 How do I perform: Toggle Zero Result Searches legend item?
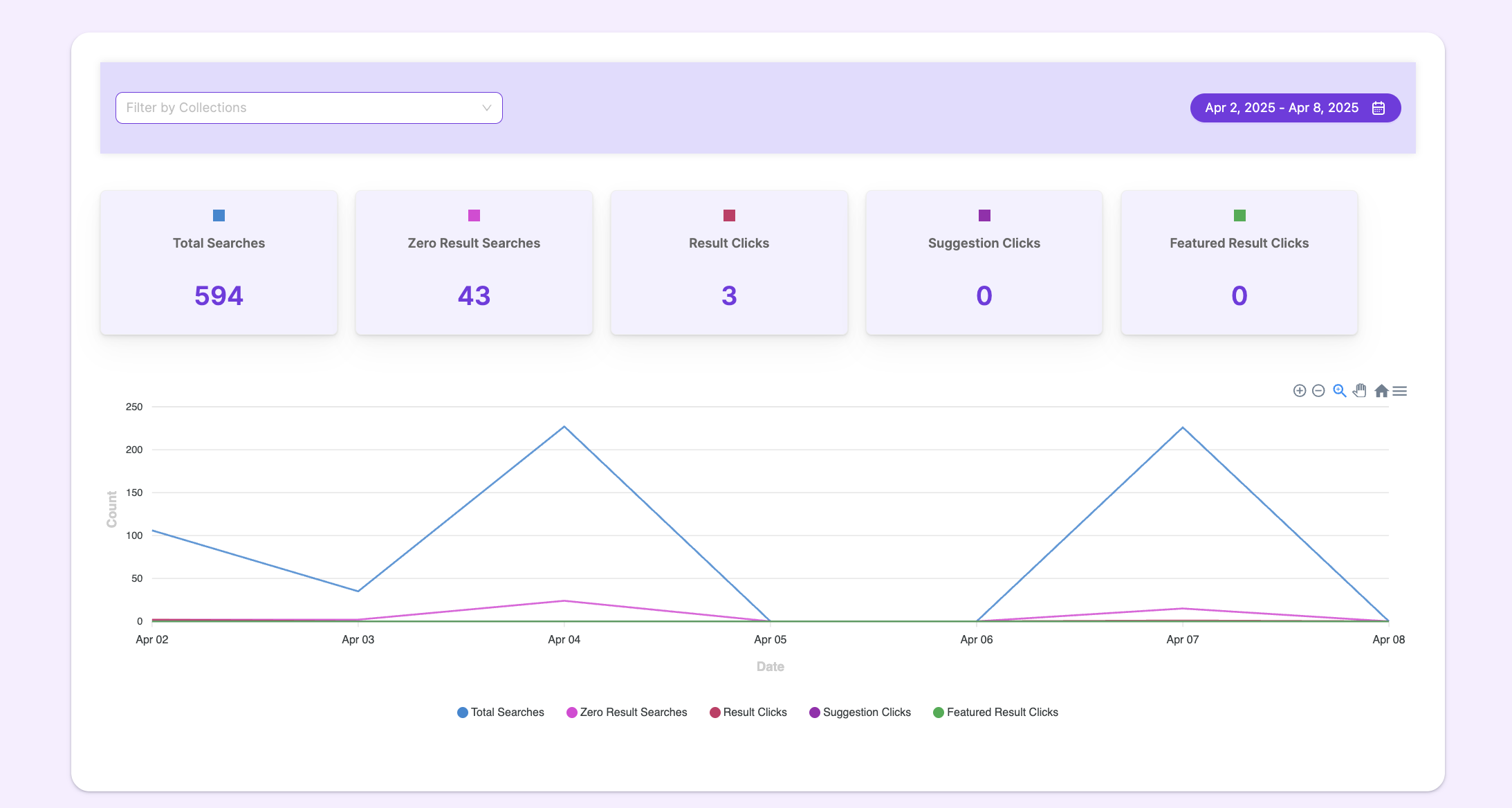coord(627,713)
